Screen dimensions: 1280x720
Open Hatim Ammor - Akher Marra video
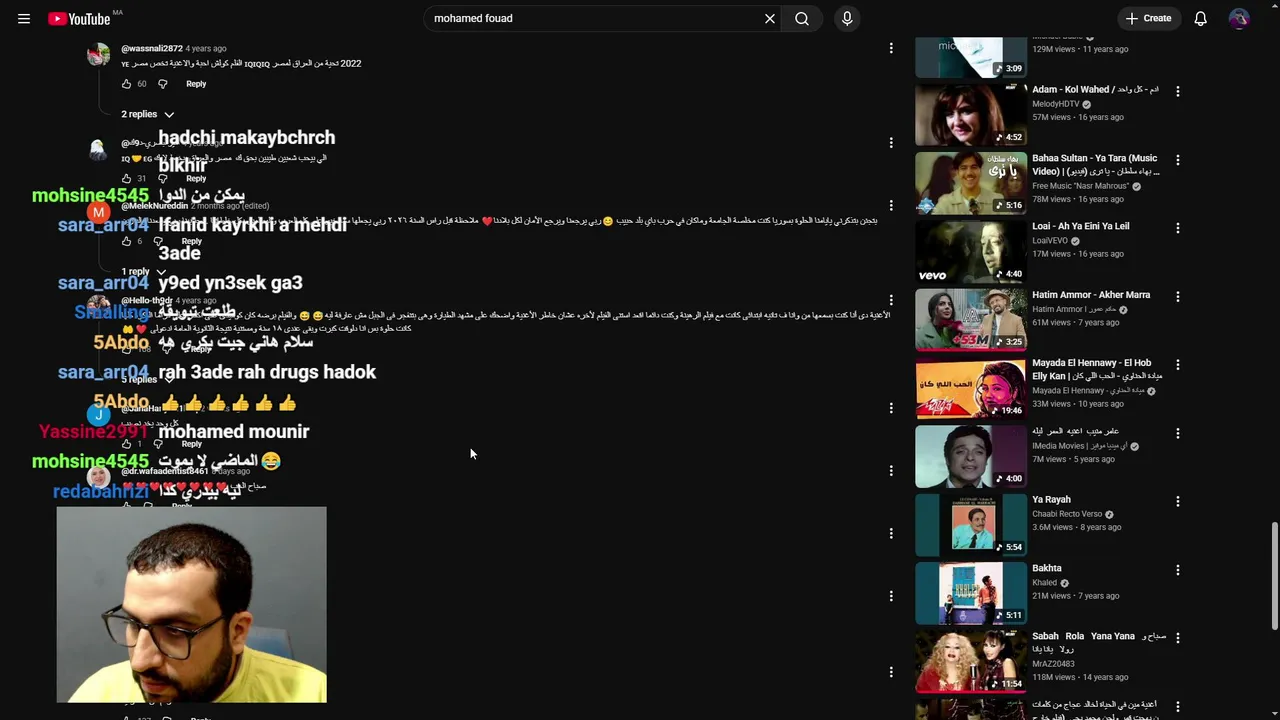[x=1091, y=295]
